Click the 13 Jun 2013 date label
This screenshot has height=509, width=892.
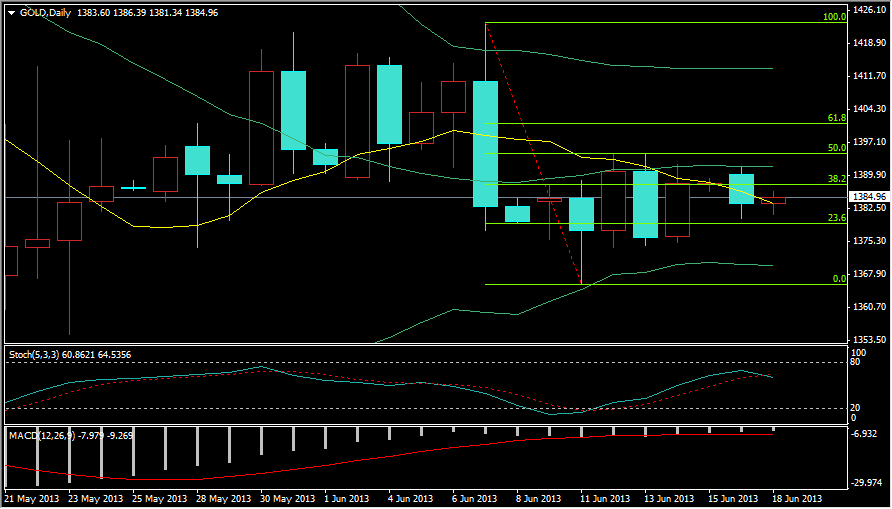pyautogui.click(x=671, y=499)
